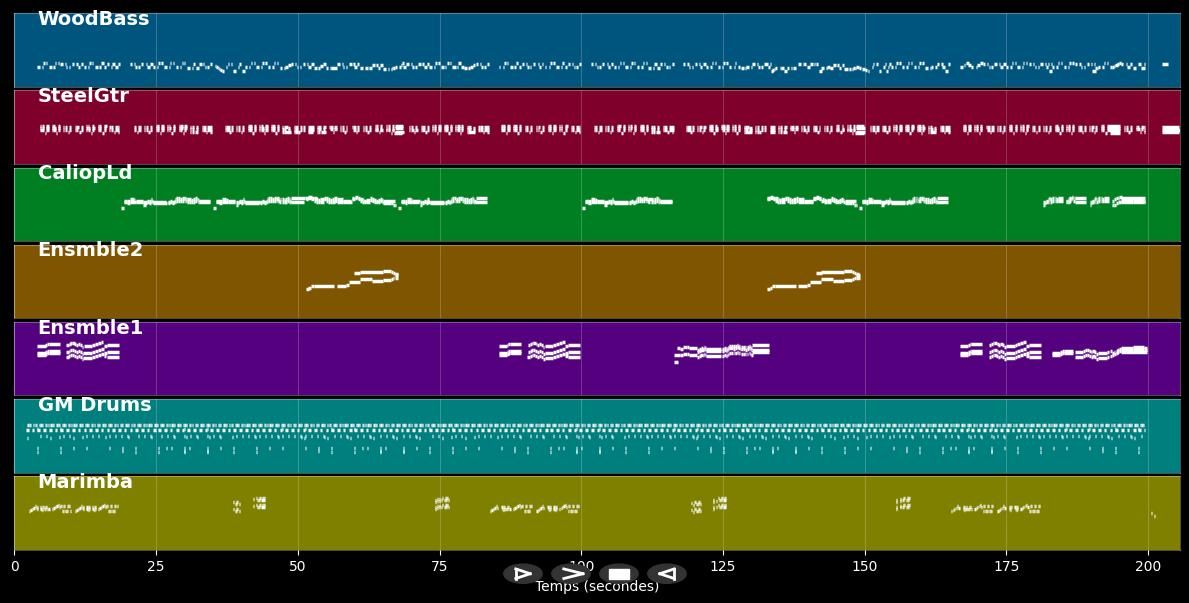Select the WoodBass track label
The height and width of the screenshot is (603, 1189).
[x=93, y=19]
